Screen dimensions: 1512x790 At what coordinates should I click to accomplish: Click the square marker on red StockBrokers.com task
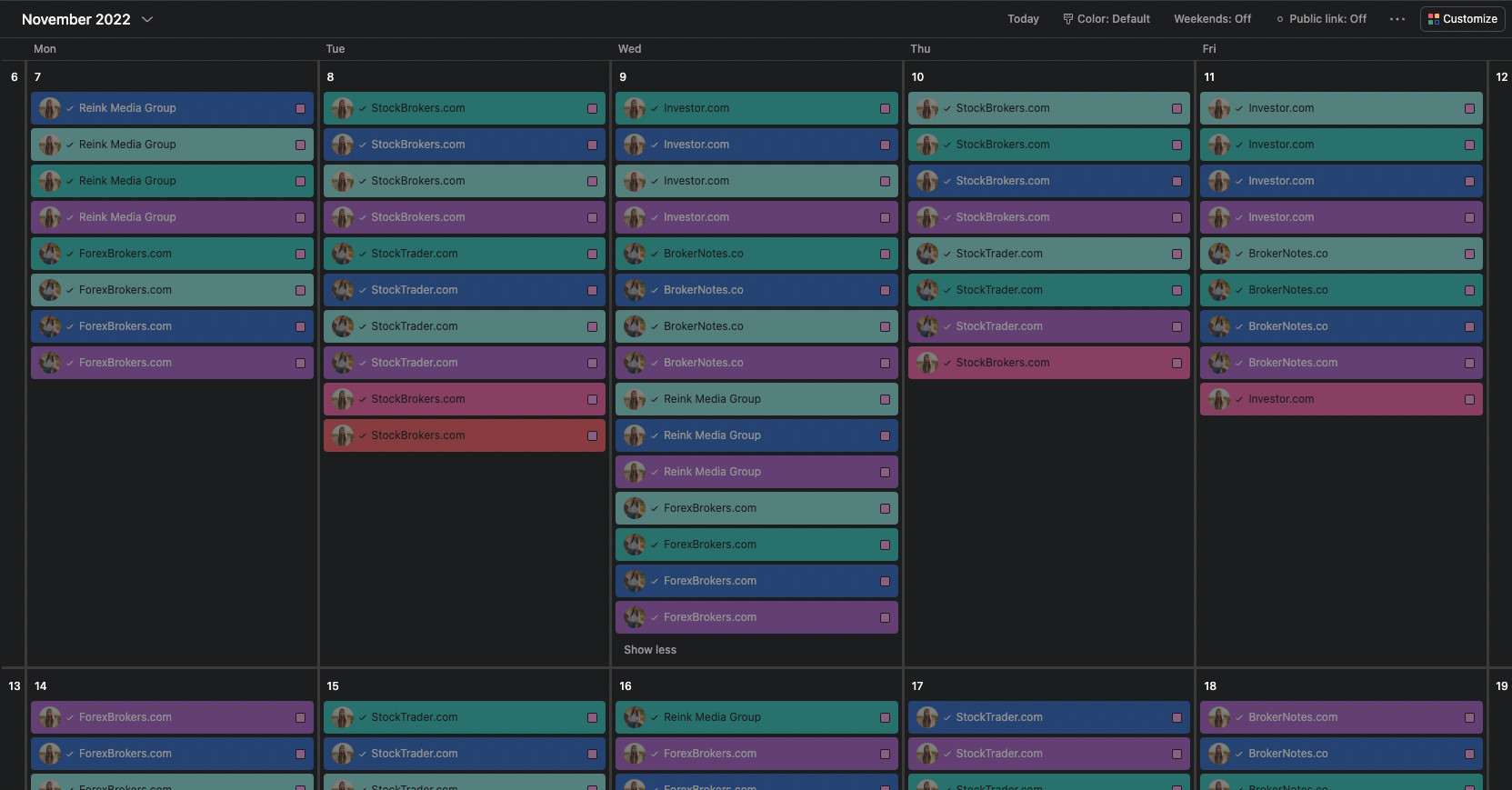point(592,435)
